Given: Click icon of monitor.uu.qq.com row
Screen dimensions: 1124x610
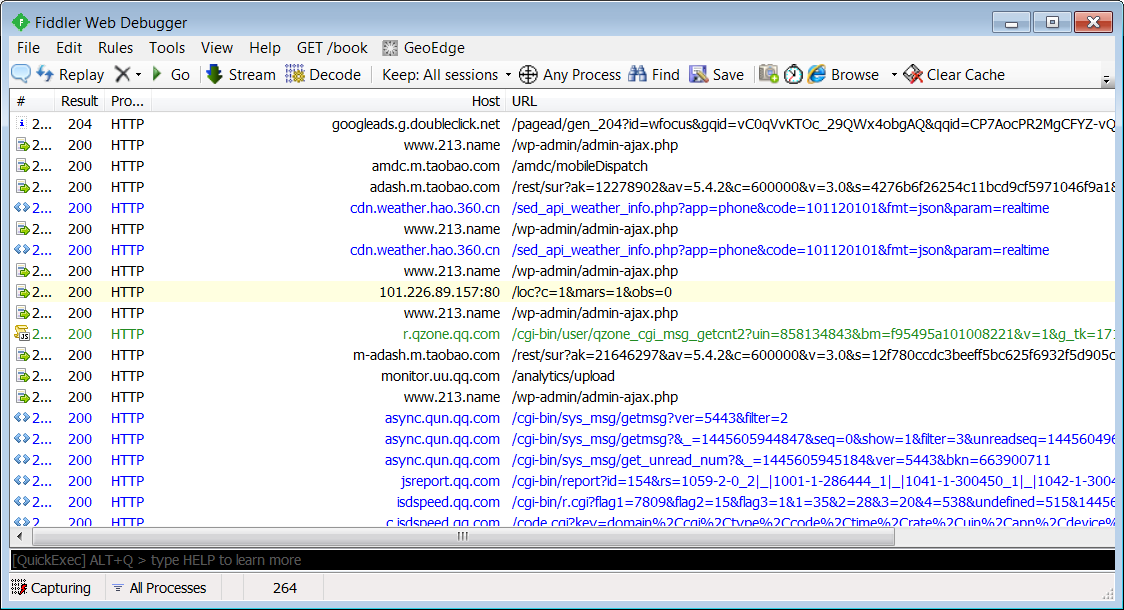Looking at the screenshot, I should click(23, 376).
